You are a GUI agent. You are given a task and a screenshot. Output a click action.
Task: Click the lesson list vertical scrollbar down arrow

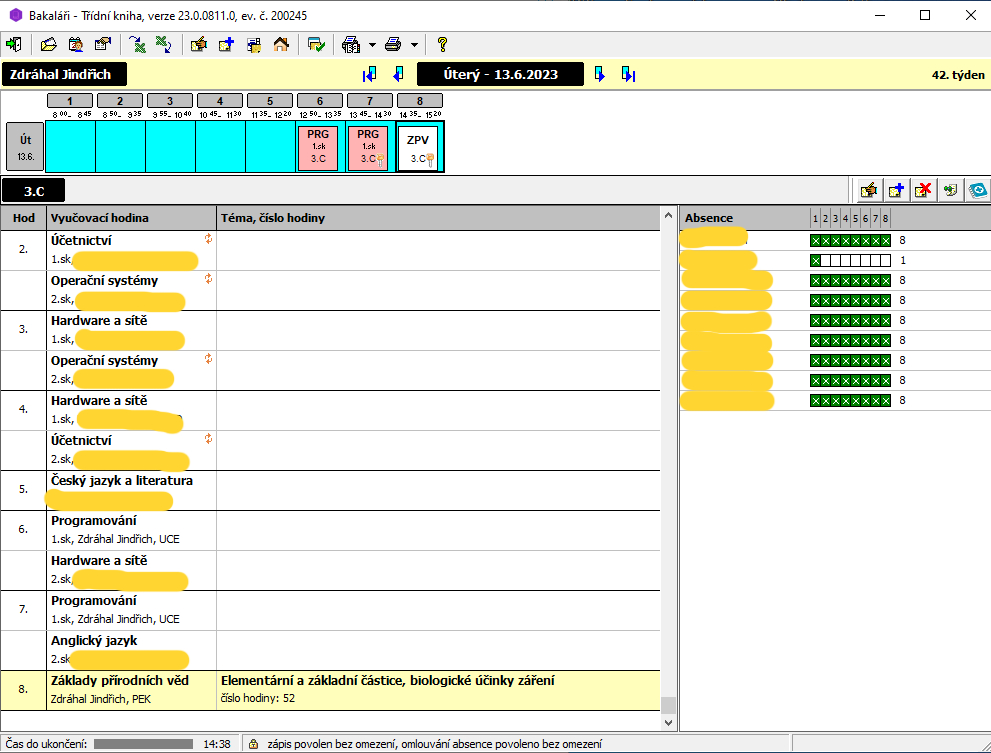[668, 721]
